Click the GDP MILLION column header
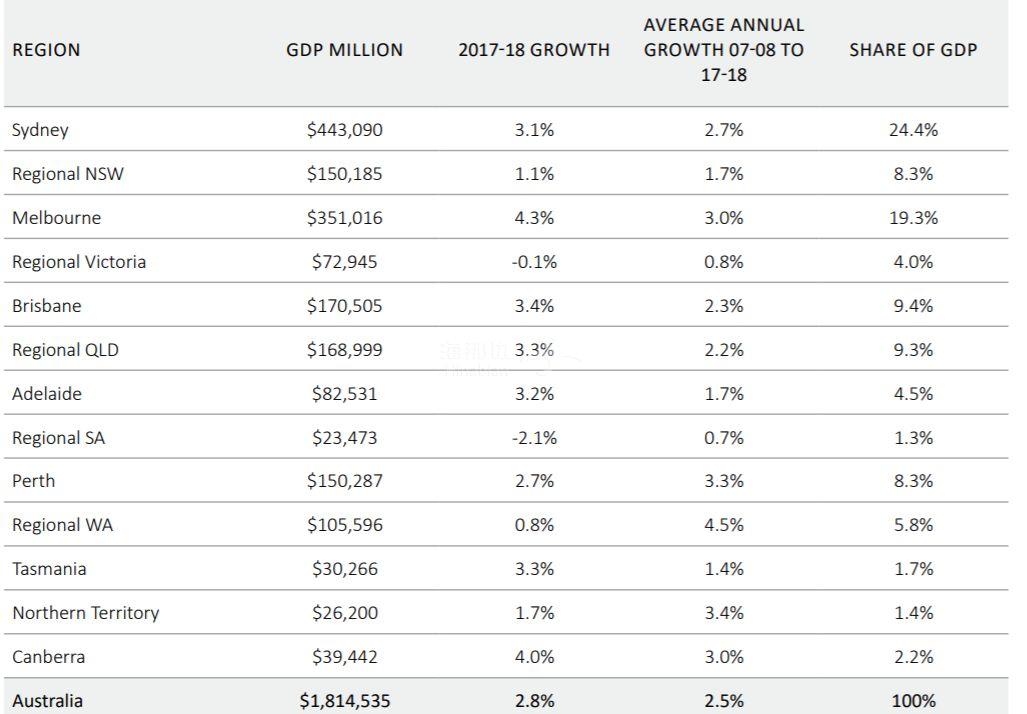Screen dimensions: 1027x714 point(345,50)
